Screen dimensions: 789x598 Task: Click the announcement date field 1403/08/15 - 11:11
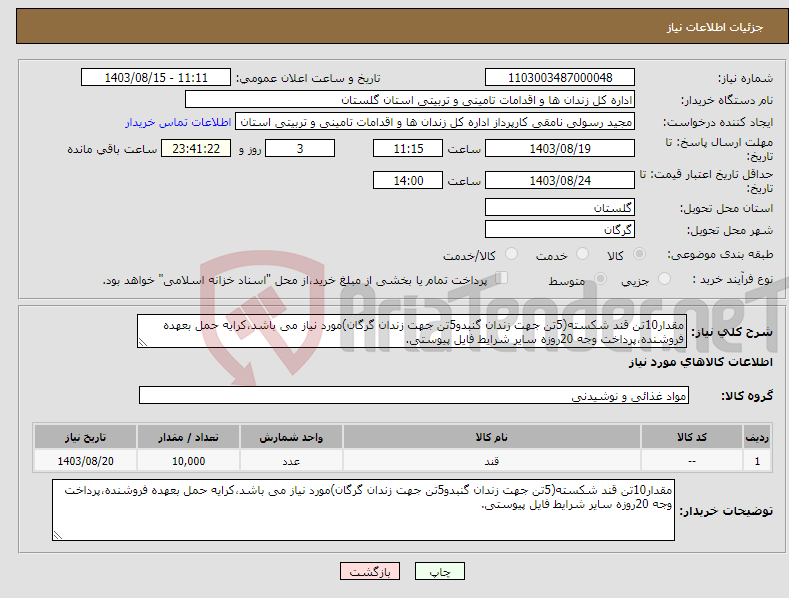155,78
